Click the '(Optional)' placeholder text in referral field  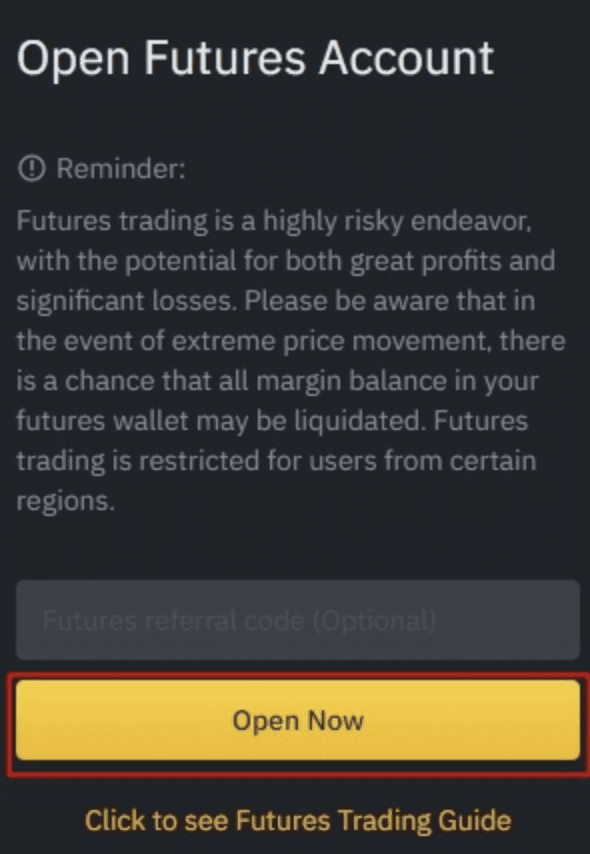(x=374, y=620)
